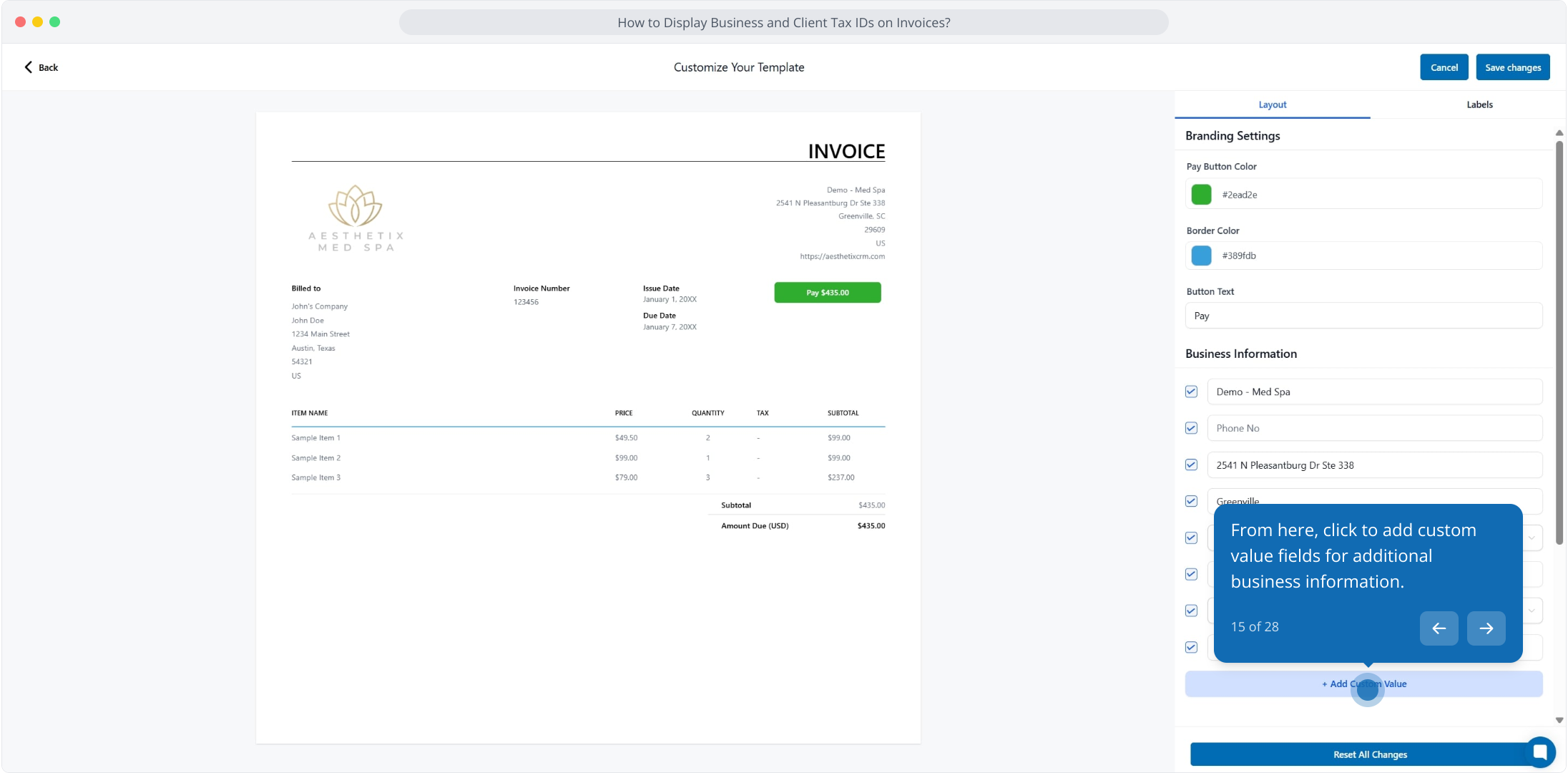Switch to the Labels tab
1568x773 pixels.
(x=1479, y=104)
